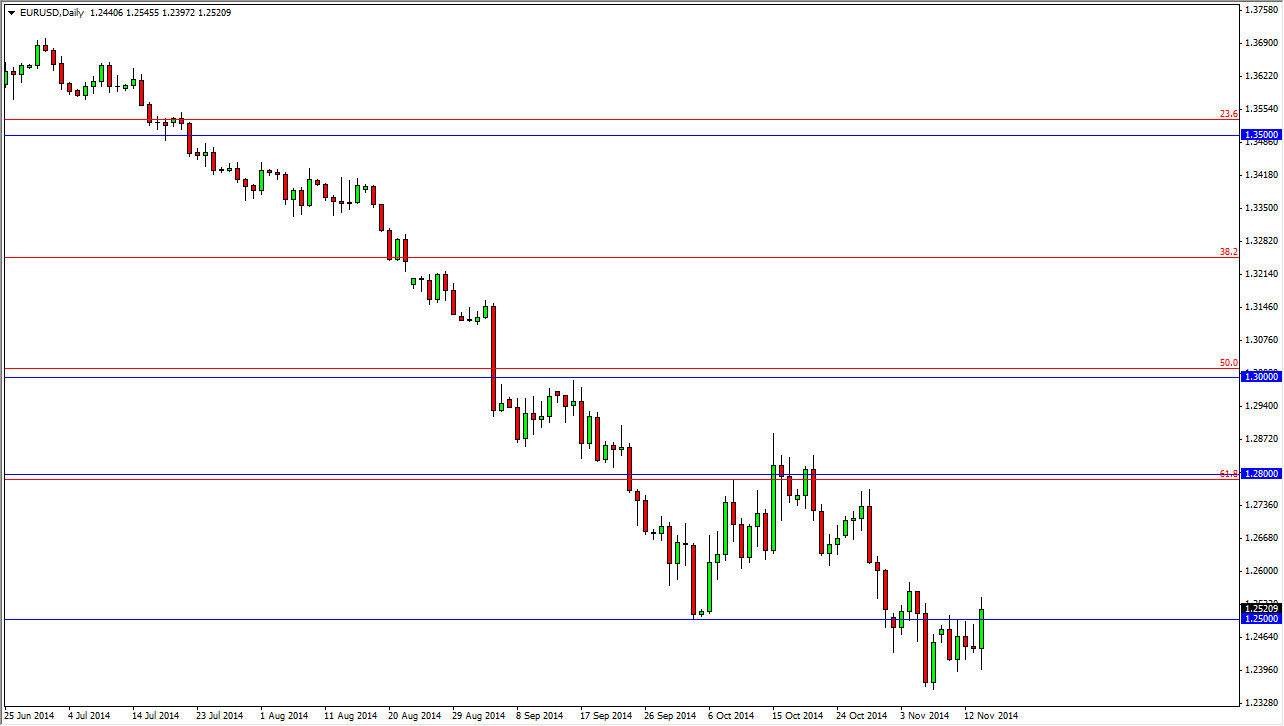This screenshot has height=726, width=1284.
Task: Select the current price label 1.25209
Action: point(1259,608)
